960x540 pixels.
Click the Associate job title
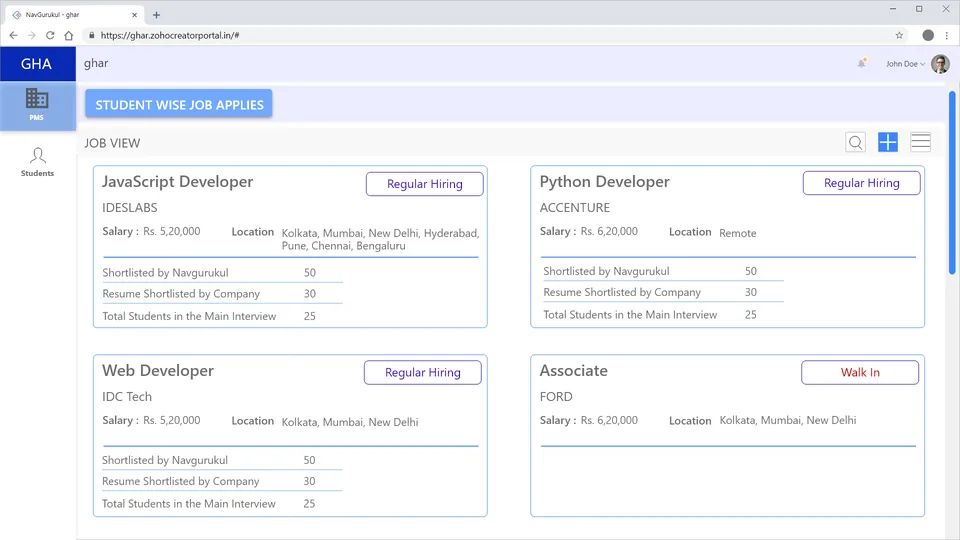574,370
